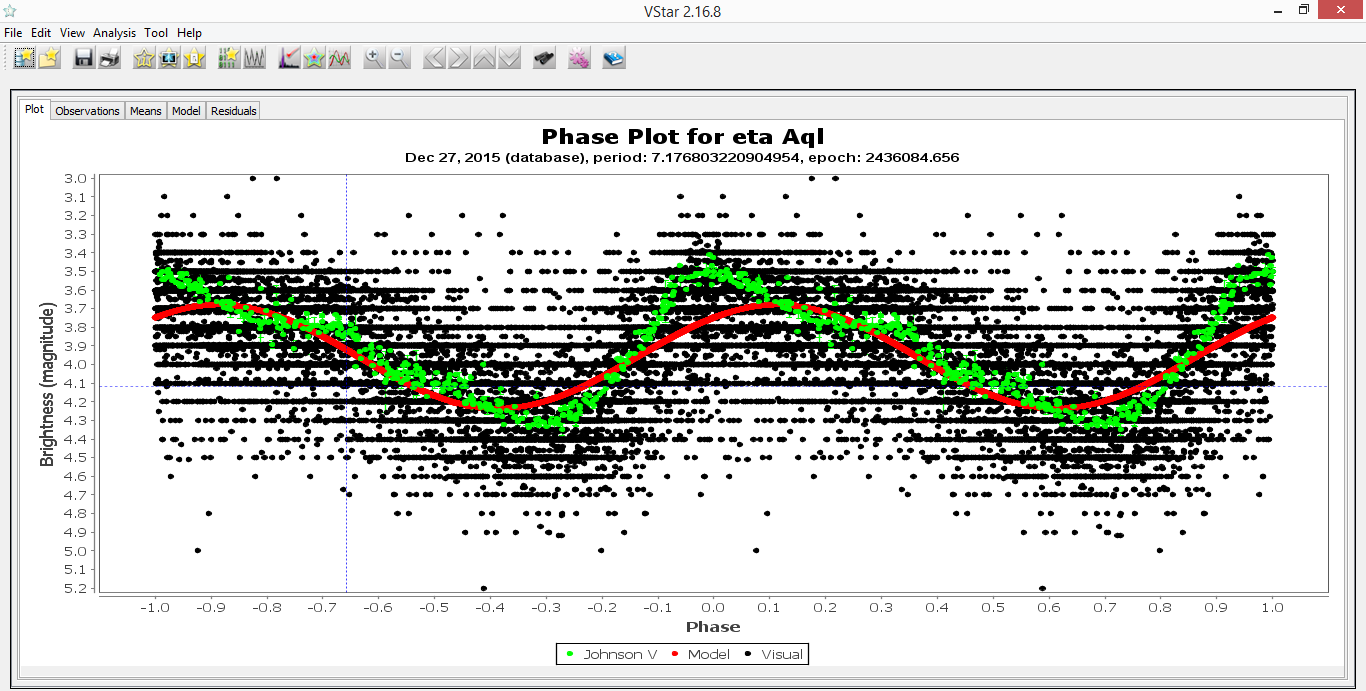Click the printer icon
This screenshot has height=691, width=1366.
coord(109,58)
